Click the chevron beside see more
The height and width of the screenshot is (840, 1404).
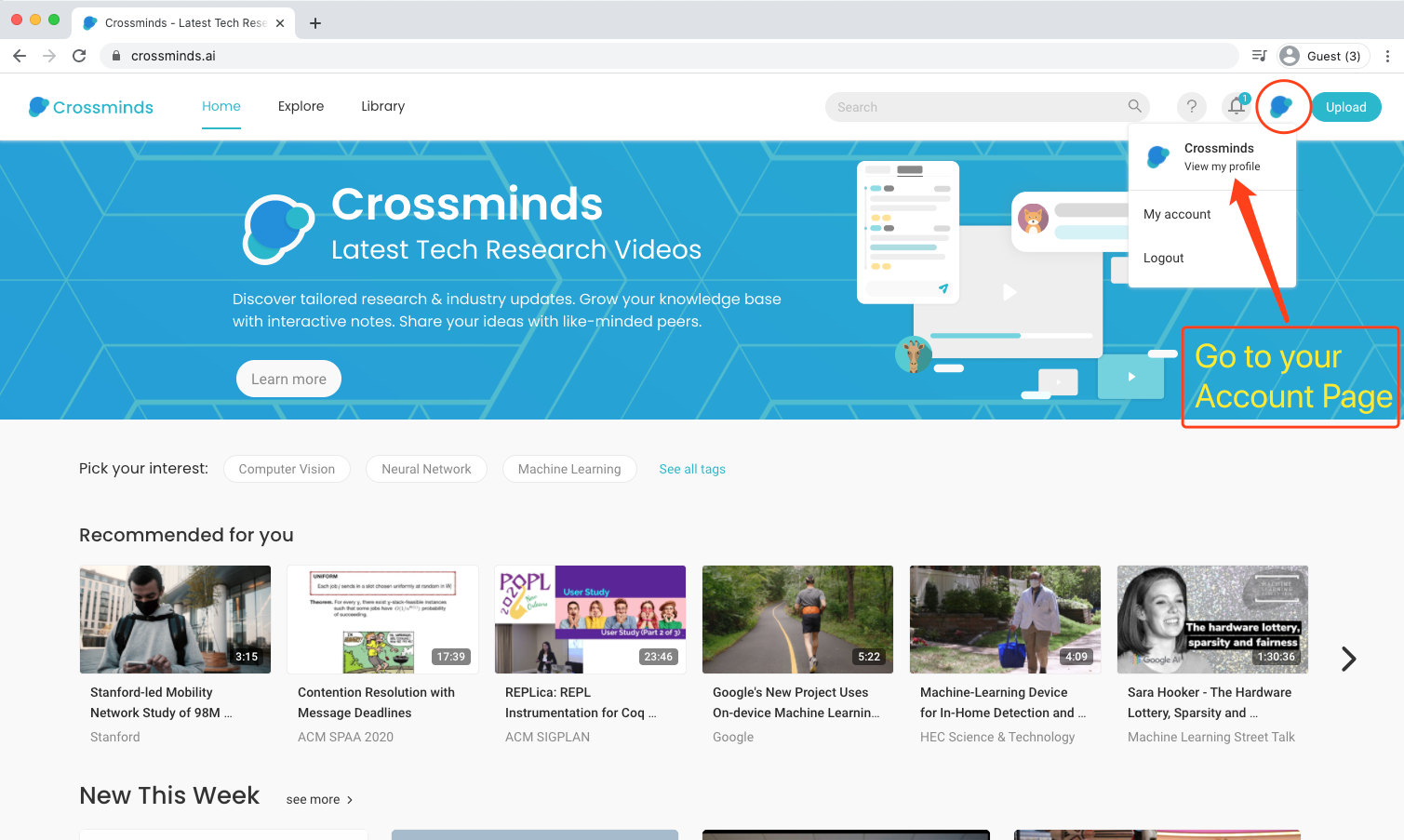point(350,800)
